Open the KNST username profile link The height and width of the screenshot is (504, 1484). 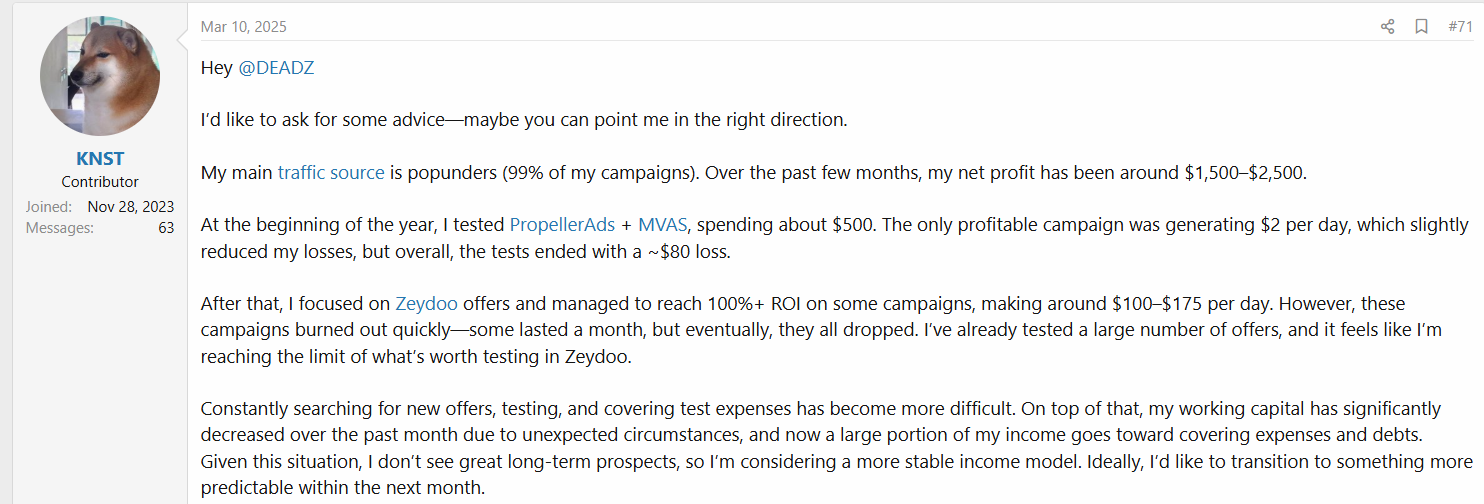100,159
